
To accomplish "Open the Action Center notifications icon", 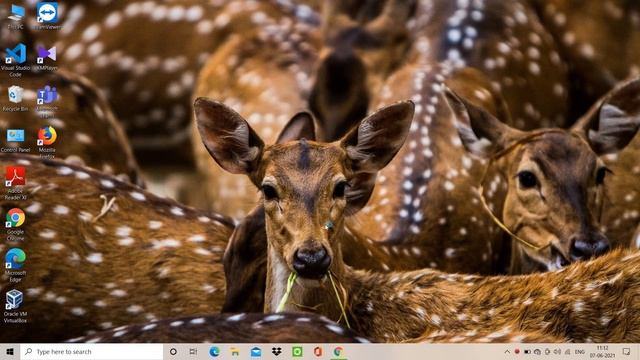I will coord(627,352).
